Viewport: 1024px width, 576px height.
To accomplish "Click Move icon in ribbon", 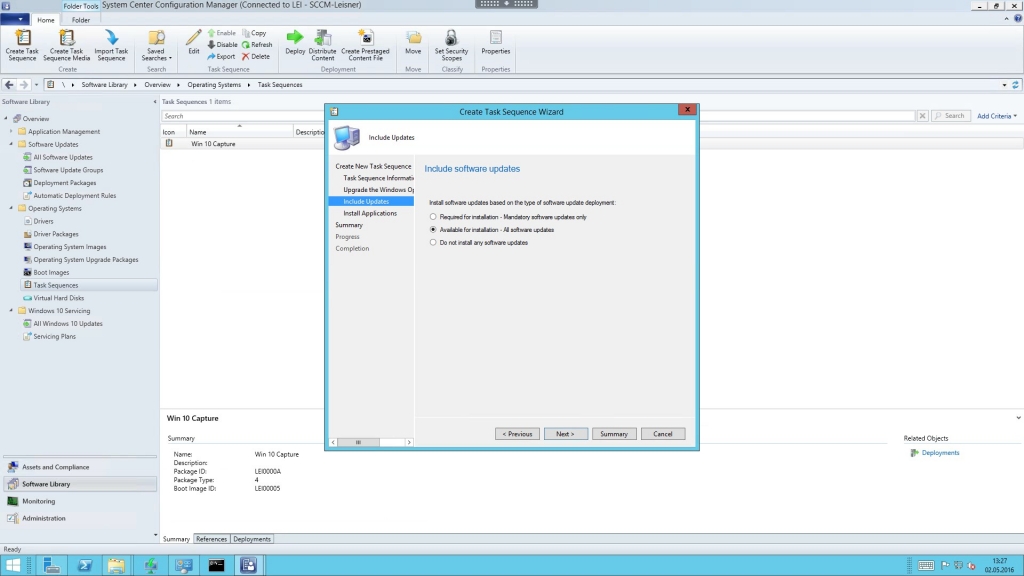I will pyautogui.click(x=413, y=42).
